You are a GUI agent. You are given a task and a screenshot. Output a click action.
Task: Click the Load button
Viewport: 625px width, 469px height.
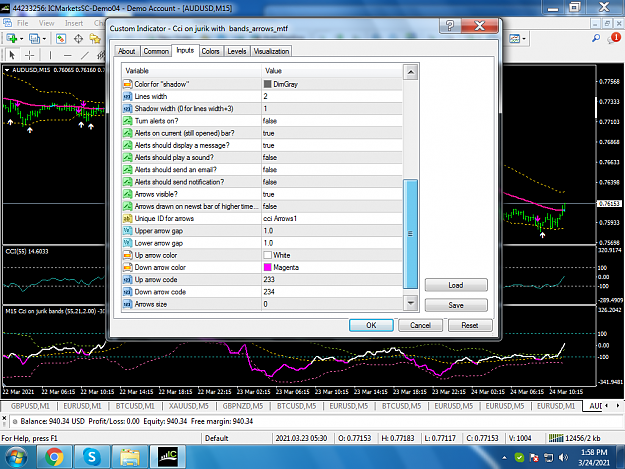click(x=456, y=285)
